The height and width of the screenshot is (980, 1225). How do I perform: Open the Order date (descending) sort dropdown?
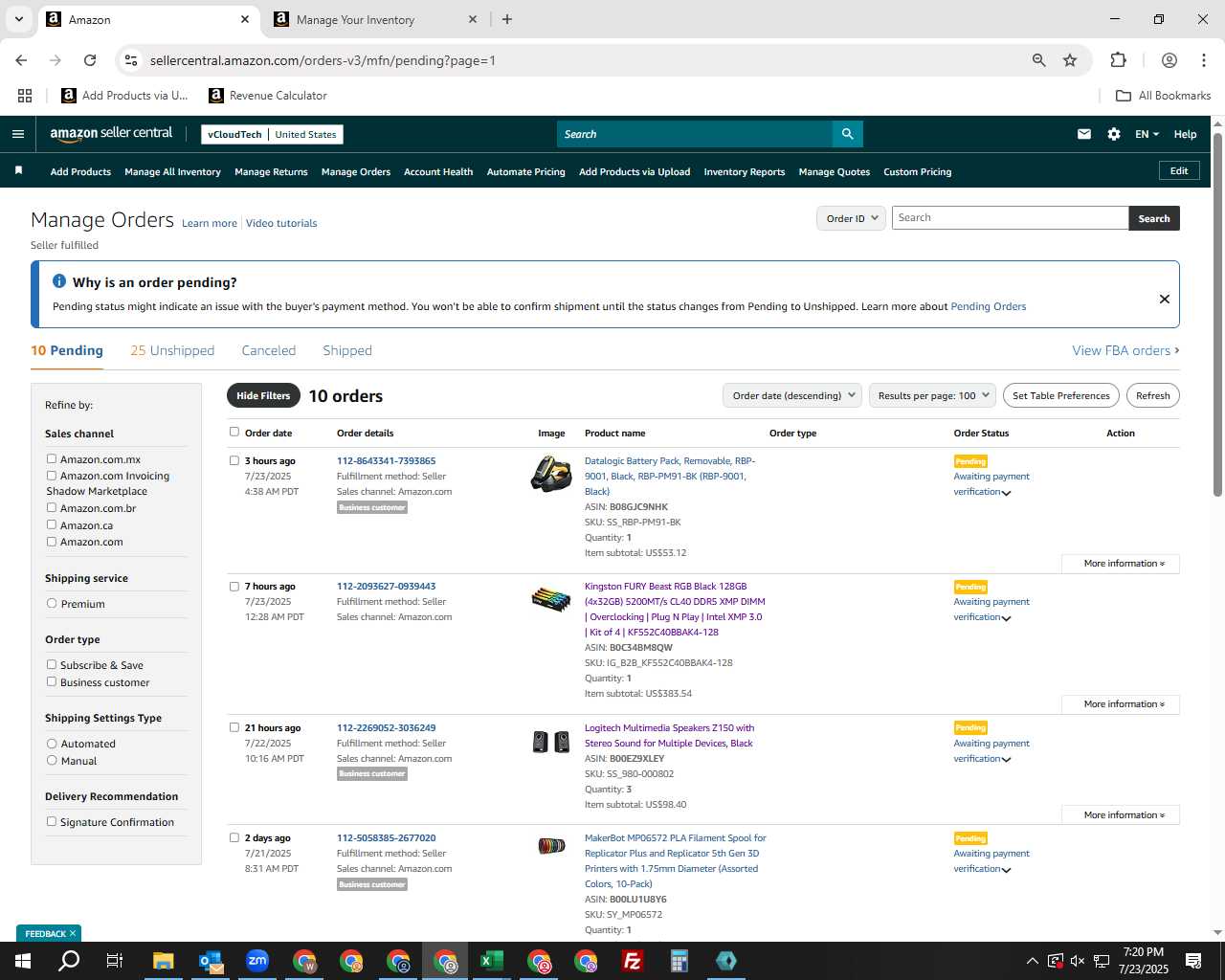tap(792, 395)
